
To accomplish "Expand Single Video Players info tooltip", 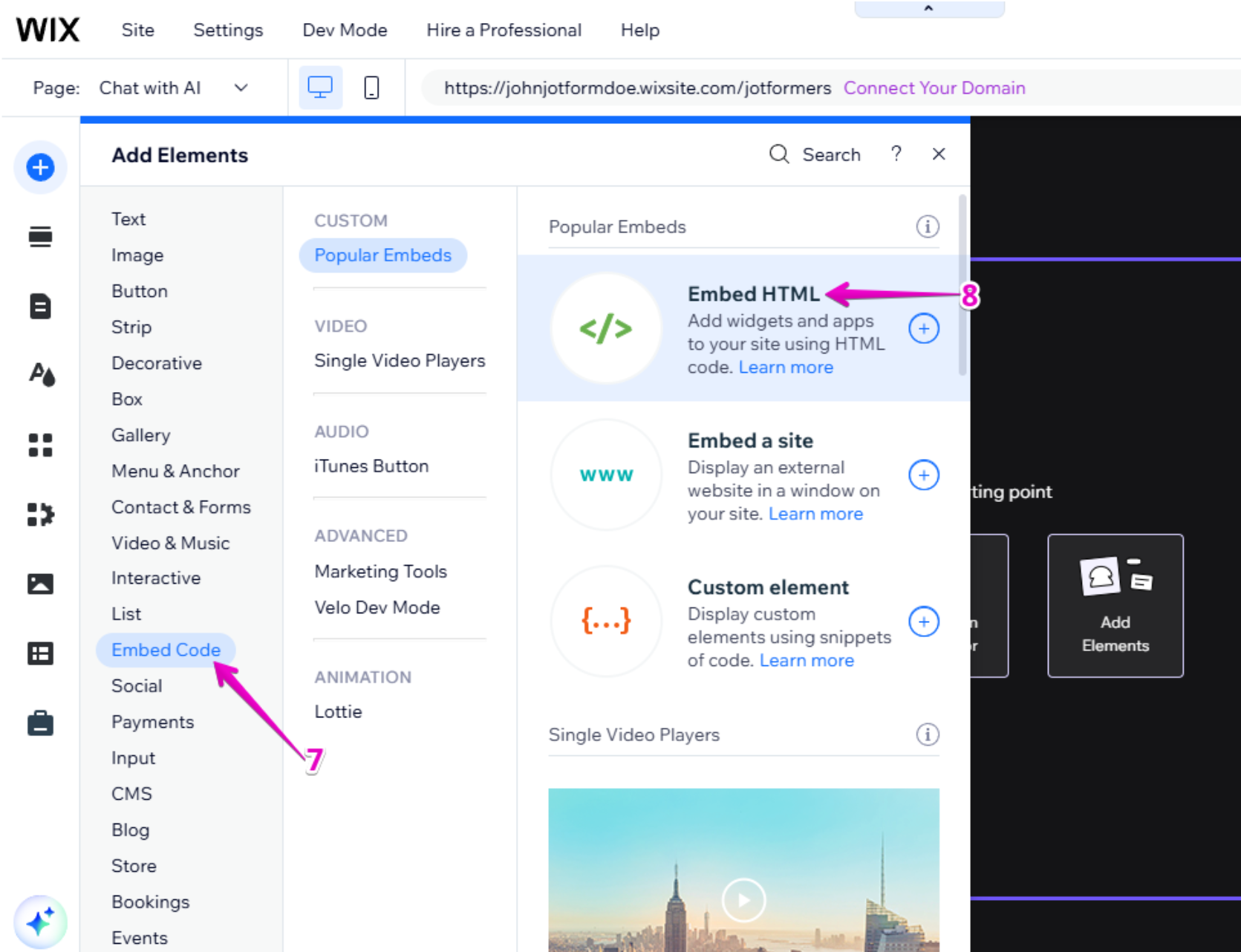I will [x=927, y=735].
